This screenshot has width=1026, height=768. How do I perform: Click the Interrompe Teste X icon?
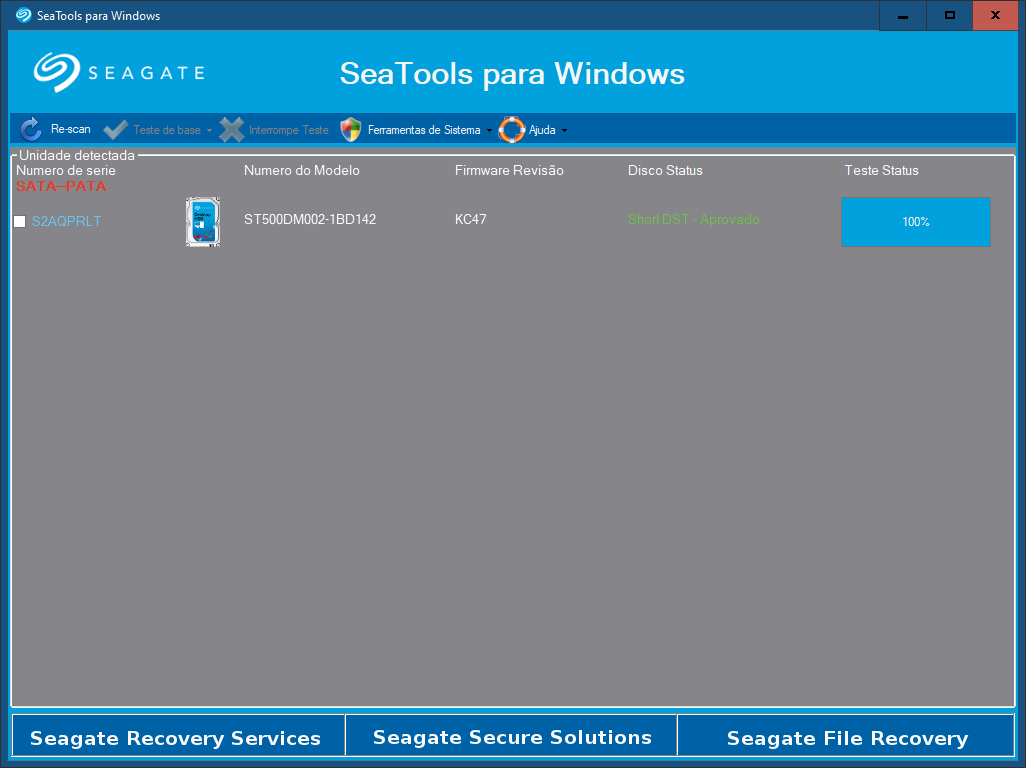(232, 130)
